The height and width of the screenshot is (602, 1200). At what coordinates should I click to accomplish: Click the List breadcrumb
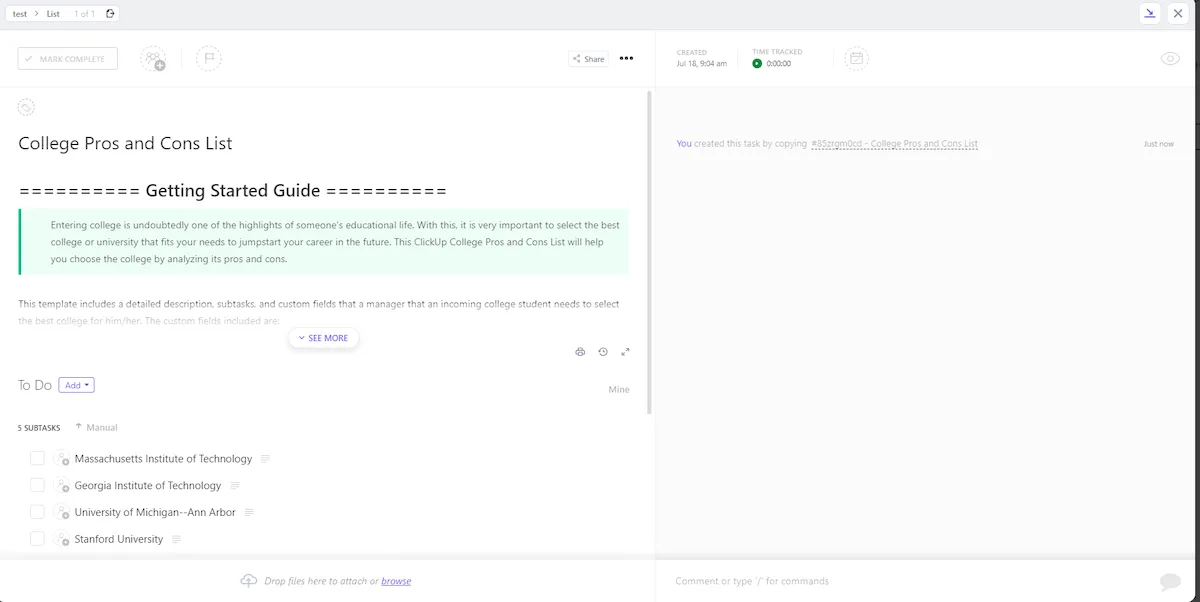[54, 14]
